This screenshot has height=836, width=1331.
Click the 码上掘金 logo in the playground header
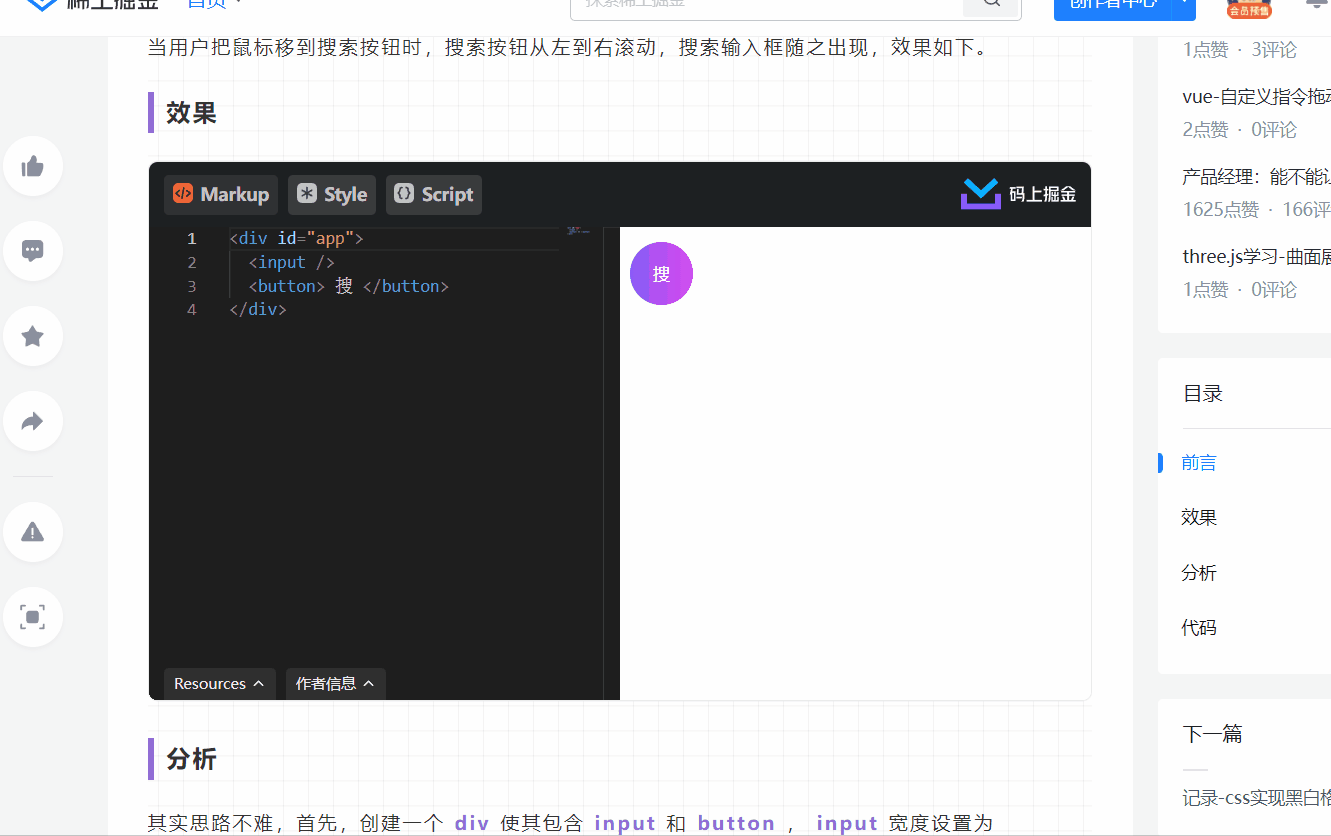(1017, 194)
